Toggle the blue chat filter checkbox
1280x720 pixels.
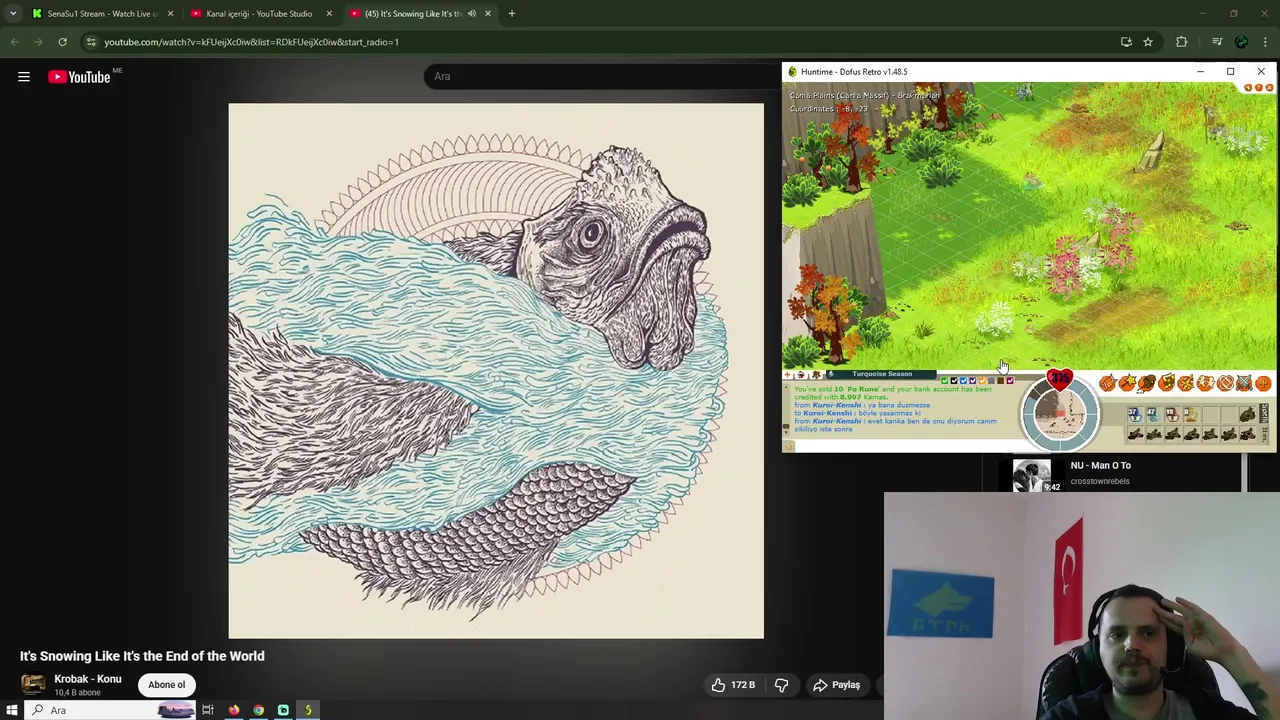click(x=963, y=381)
